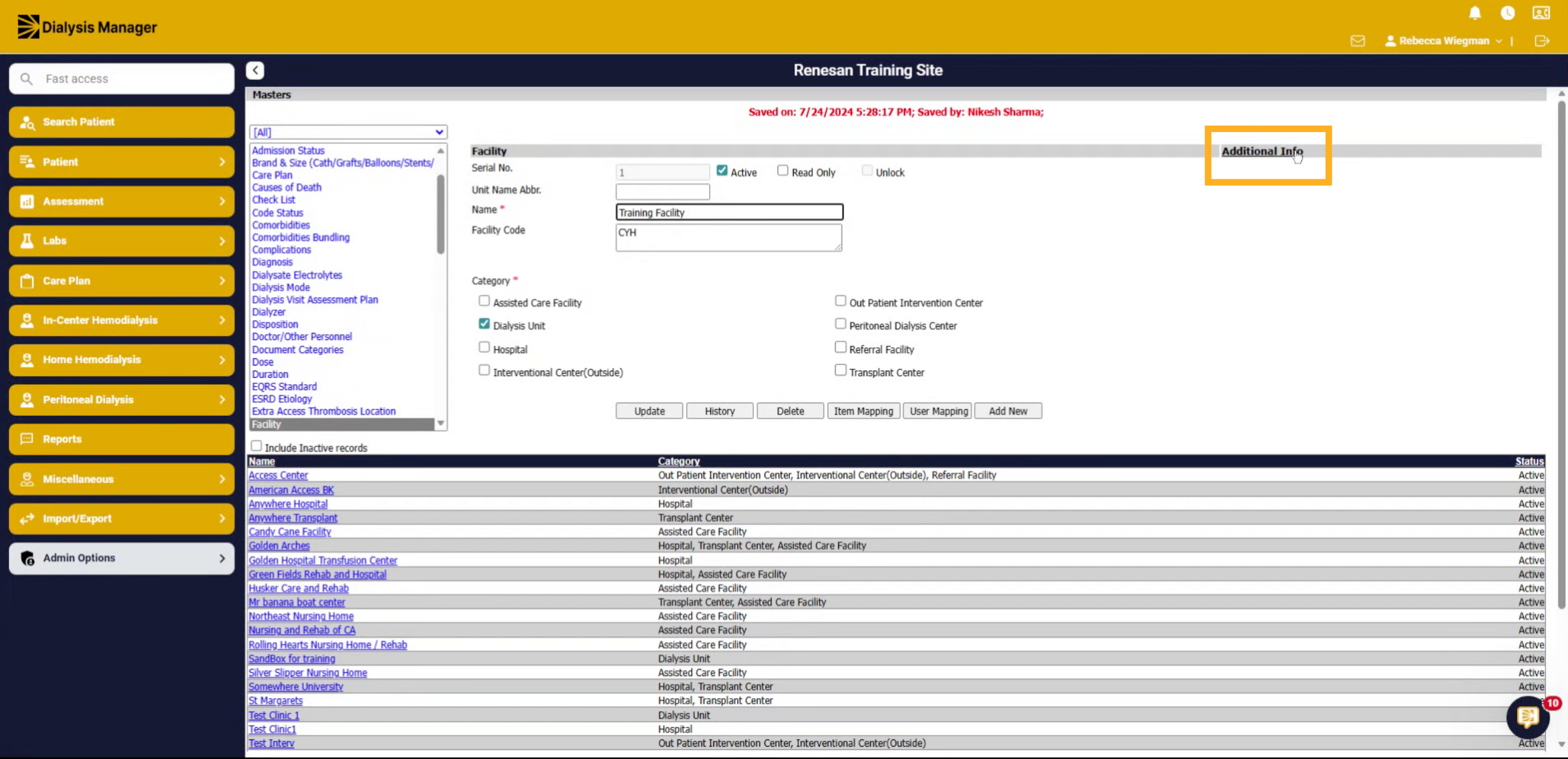The height and width of the screenshot is (759, 1568).
Task: Tick Include Inactive records checkbox
Action: [x=257, y=446]
